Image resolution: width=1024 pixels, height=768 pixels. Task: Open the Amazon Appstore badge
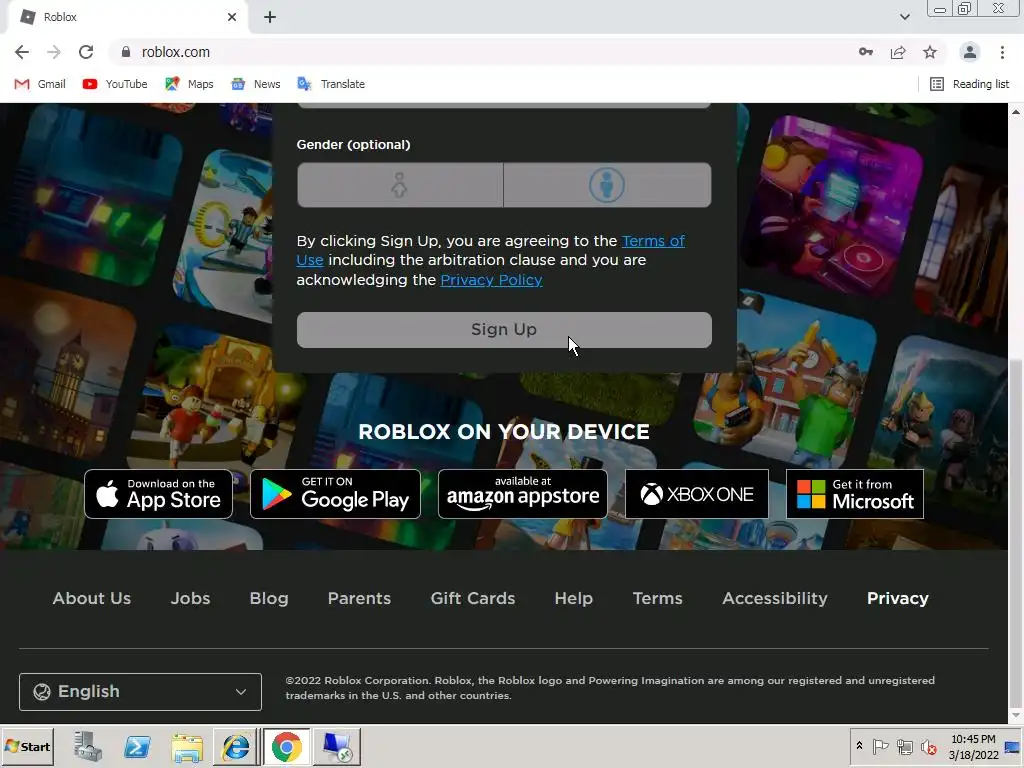[522, 494]
